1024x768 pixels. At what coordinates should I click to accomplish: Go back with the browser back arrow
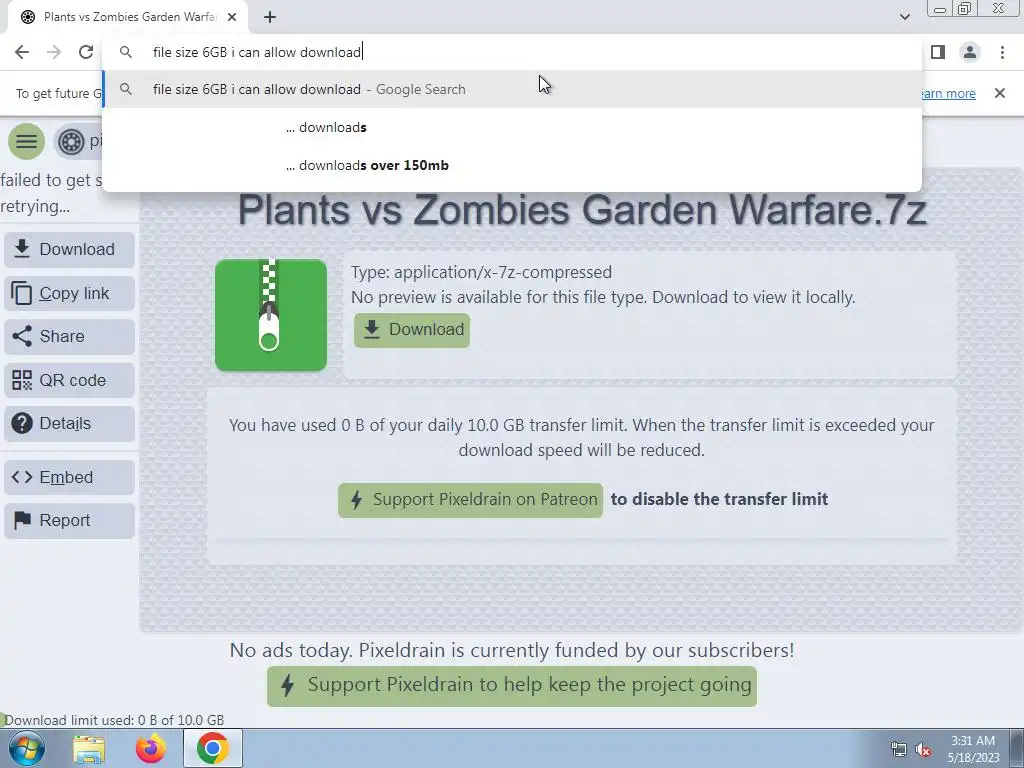point(22,52)
